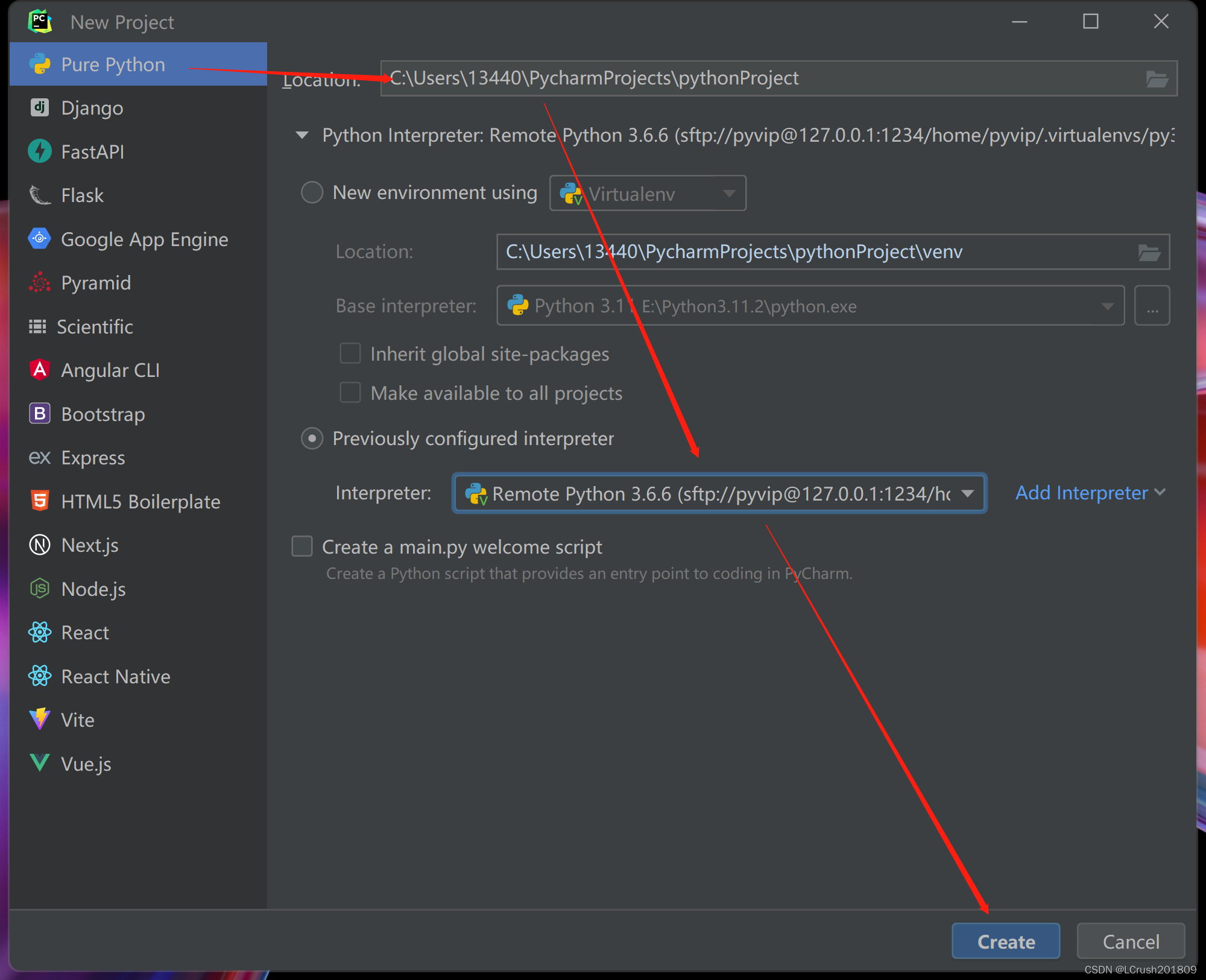Image resolution: width=1206 pixels, height=980 pixels.
Task: Open the Add Interpreter menu
Action: (x=1088, y=493)
